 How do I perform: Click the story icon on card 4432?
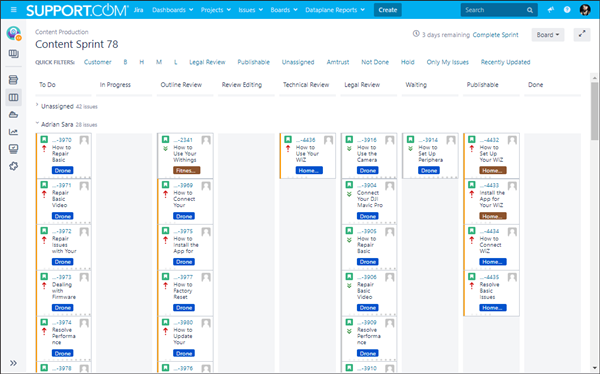tap(471, 140)
